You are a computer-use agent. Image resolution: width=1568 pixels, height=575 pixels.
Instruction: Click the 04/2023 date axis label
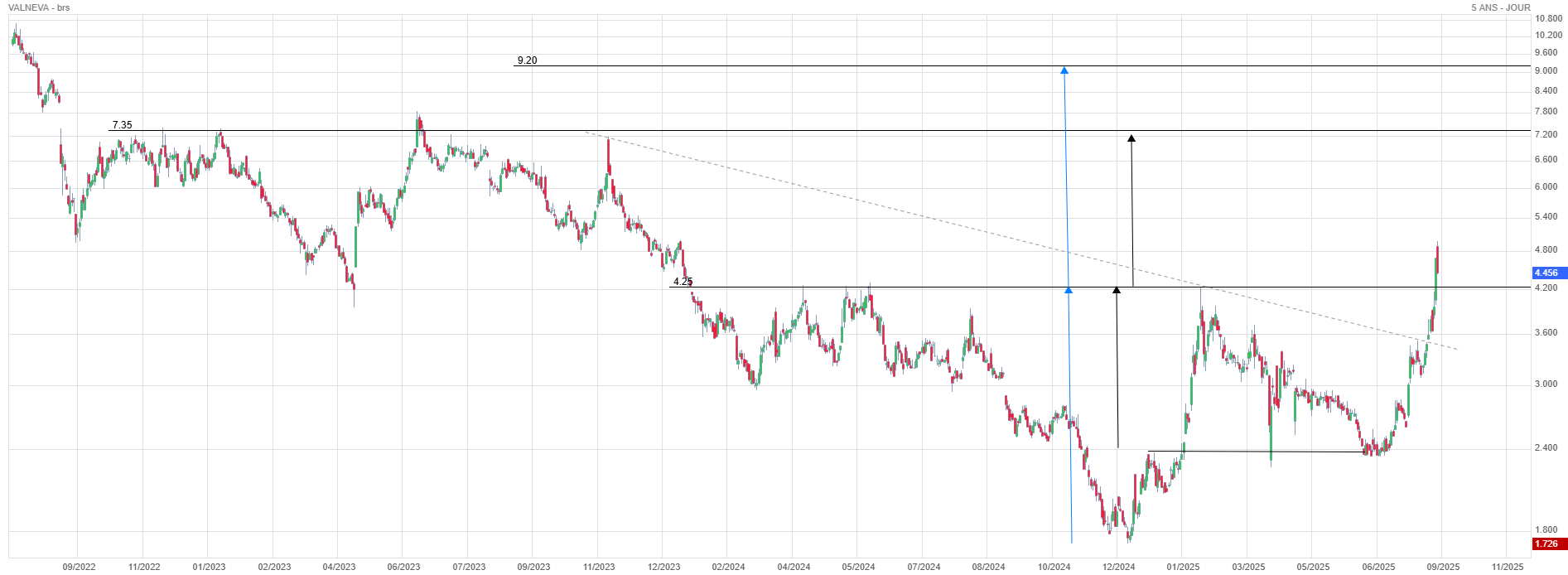pyautogui.click(x=339, y=567)
